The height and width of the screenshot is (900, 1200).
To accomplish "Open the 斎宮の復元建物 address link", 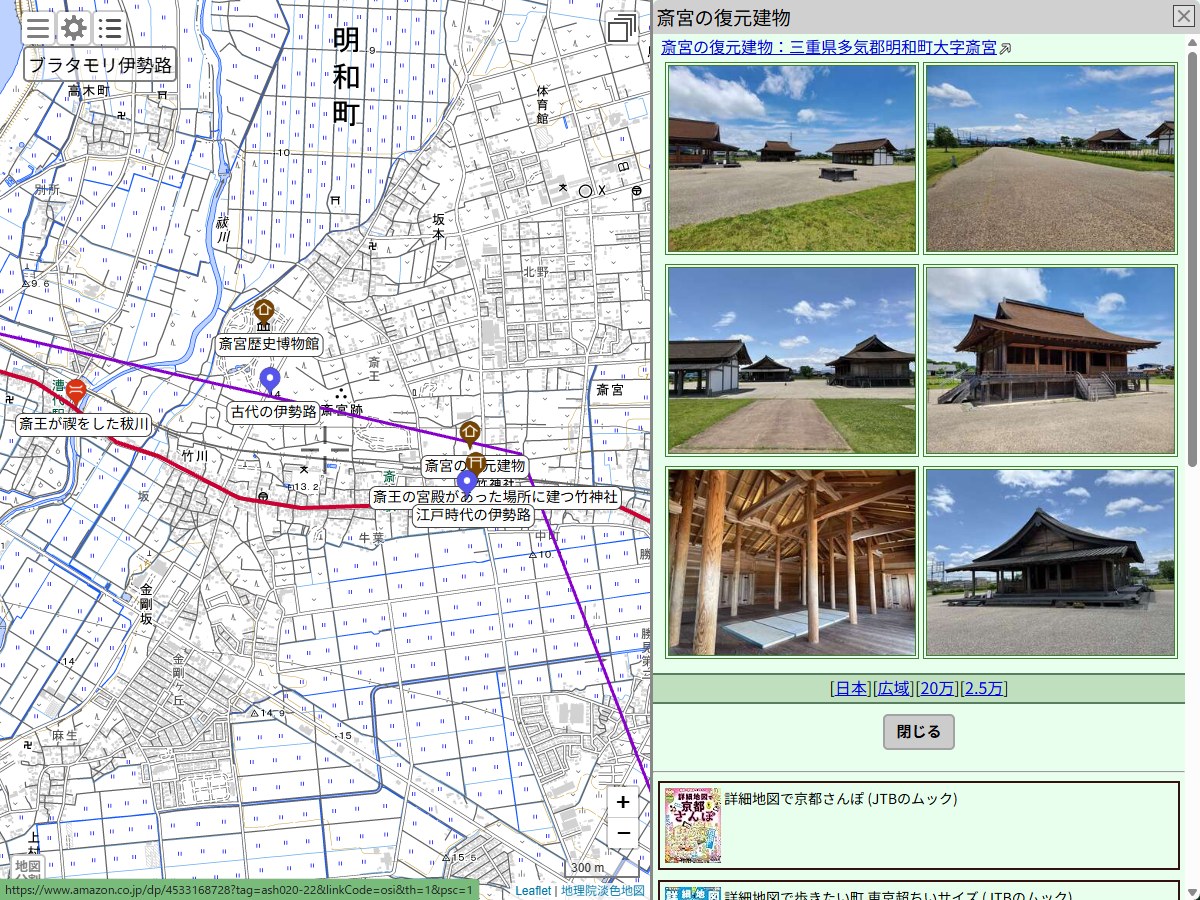I will (x=828, y=47).
